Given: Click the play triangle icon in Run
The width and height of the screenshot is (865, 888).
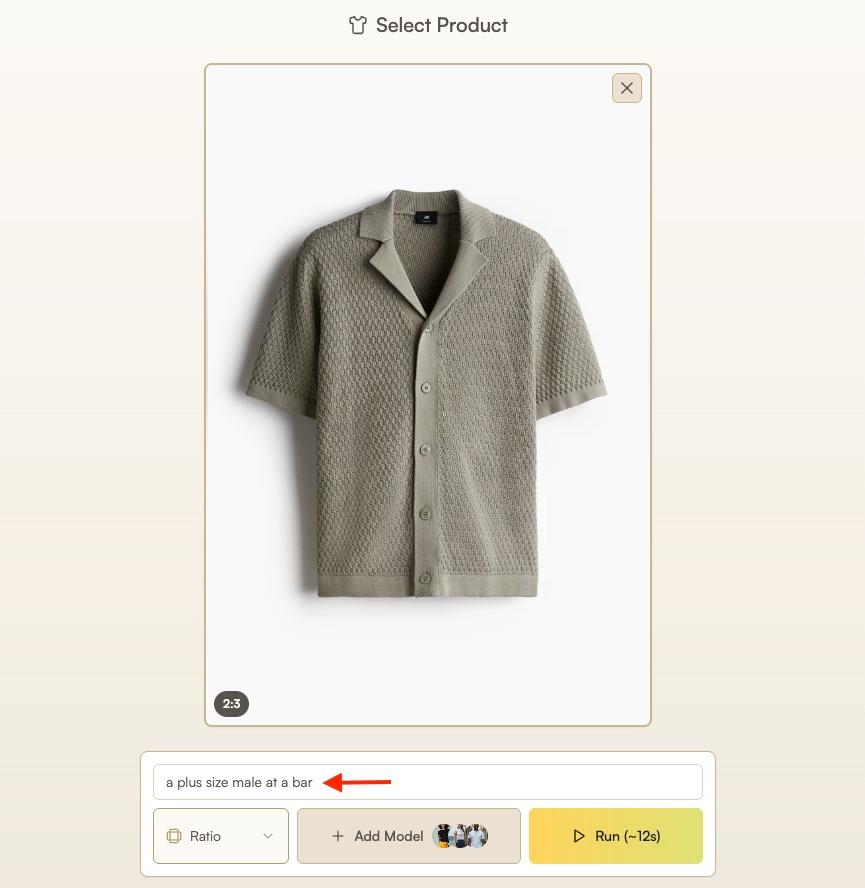Looking at the screenshot, I should tap(578, 836).
